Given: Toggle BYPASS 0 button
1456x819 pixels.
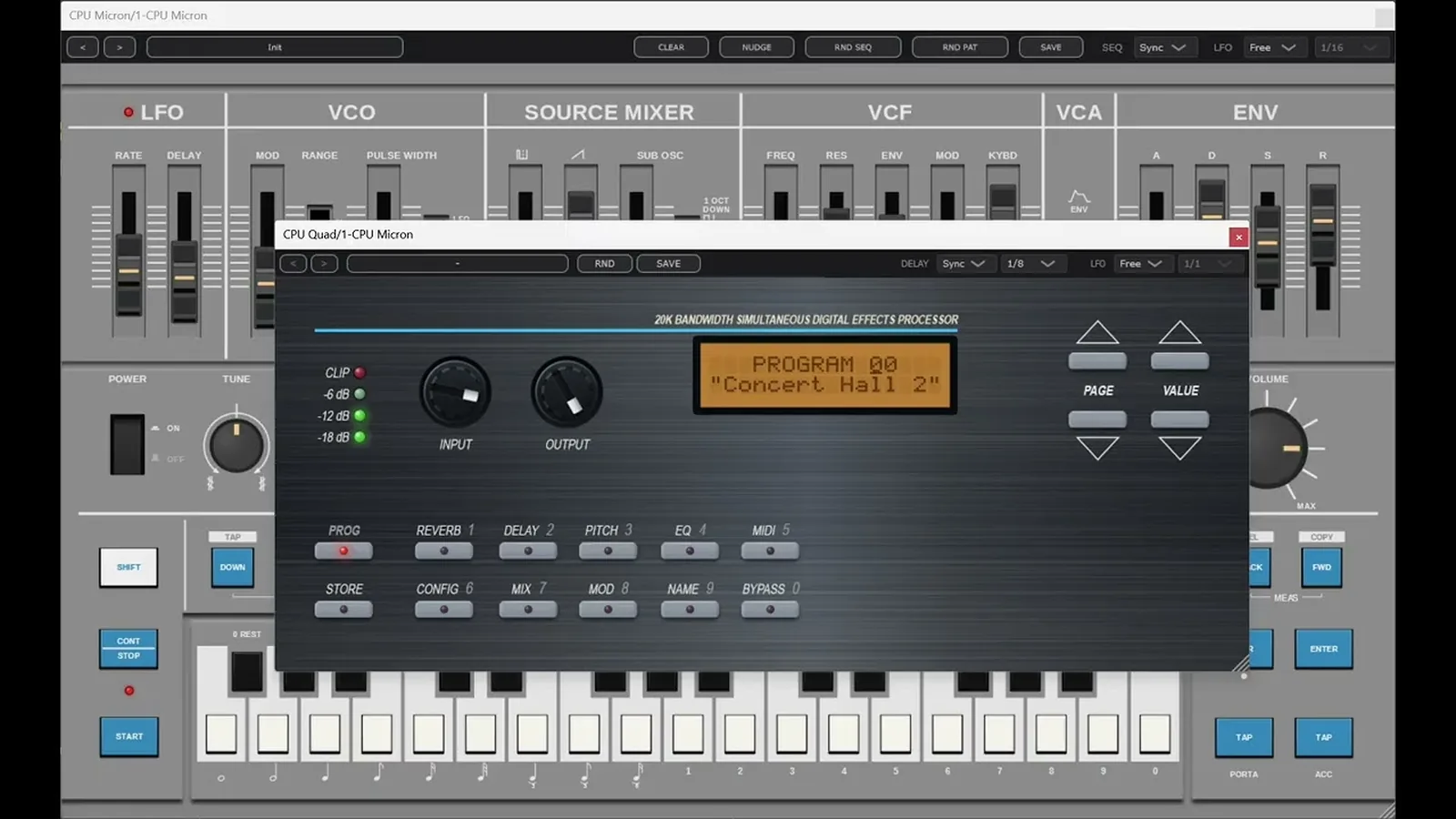Looking at the screenshot, I should coord(770,610).
